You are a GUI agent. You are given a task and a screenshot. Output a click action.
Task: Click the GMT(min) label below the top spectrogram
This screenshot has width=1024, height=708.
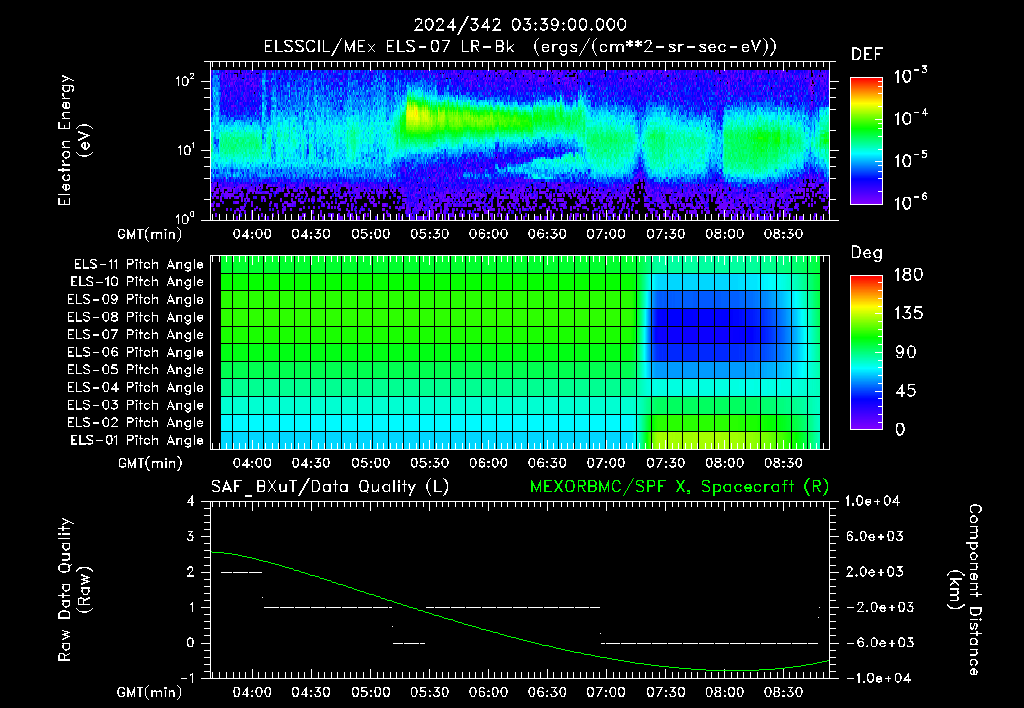point(150,234)
